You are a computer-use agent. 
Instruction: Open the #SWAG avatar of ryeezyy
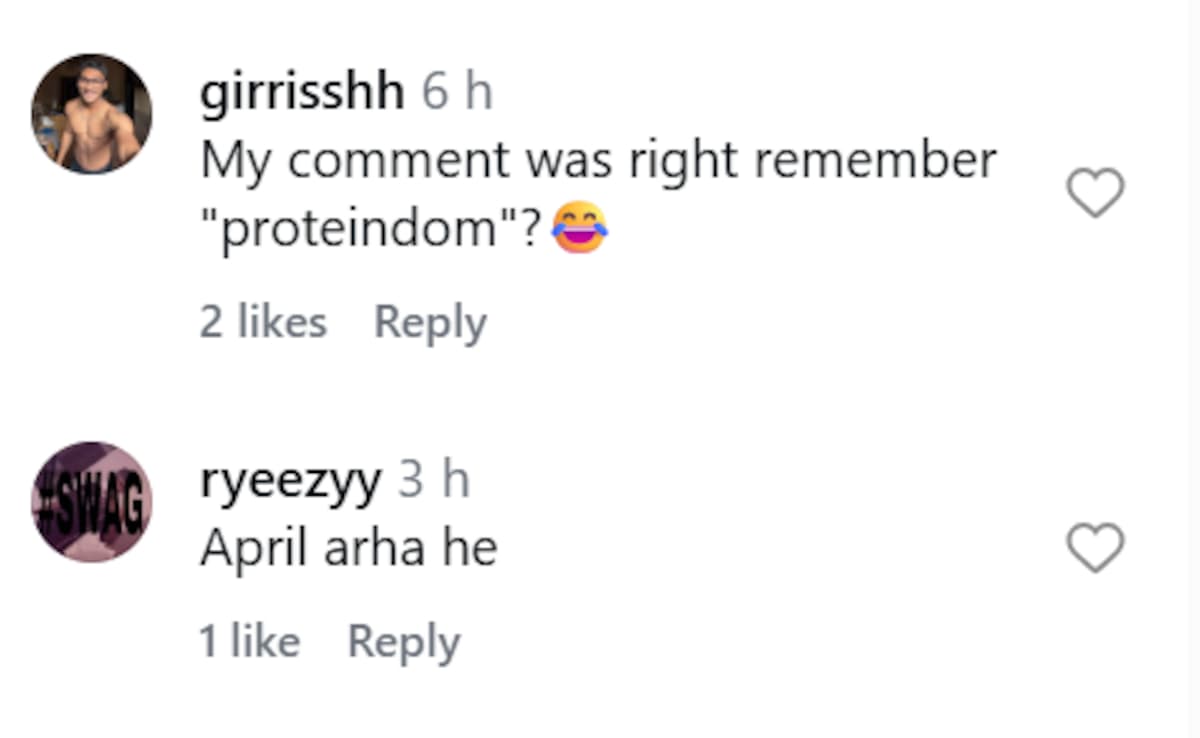[92, 502]
